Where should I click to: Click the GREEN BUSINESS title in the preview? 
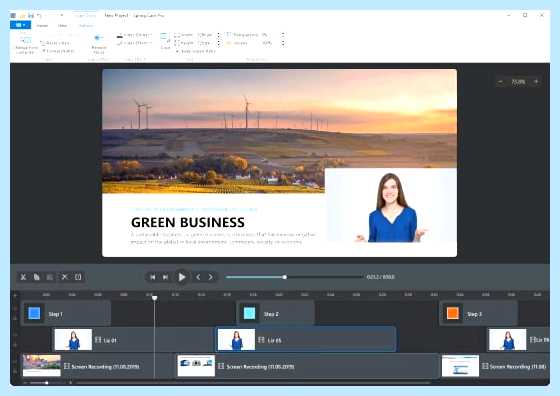pyautogui.click(x=188, y=222)
